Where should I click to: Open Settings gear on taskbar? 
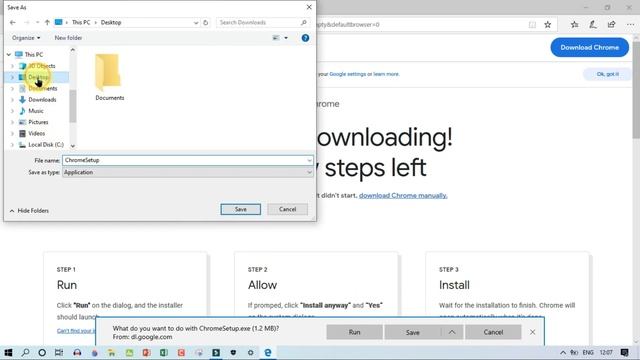pos(250,353)
